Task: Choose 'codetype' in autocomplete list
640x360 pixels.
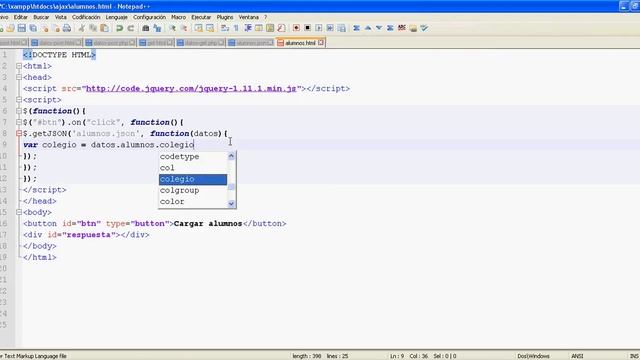Action: tap(193, 157)
